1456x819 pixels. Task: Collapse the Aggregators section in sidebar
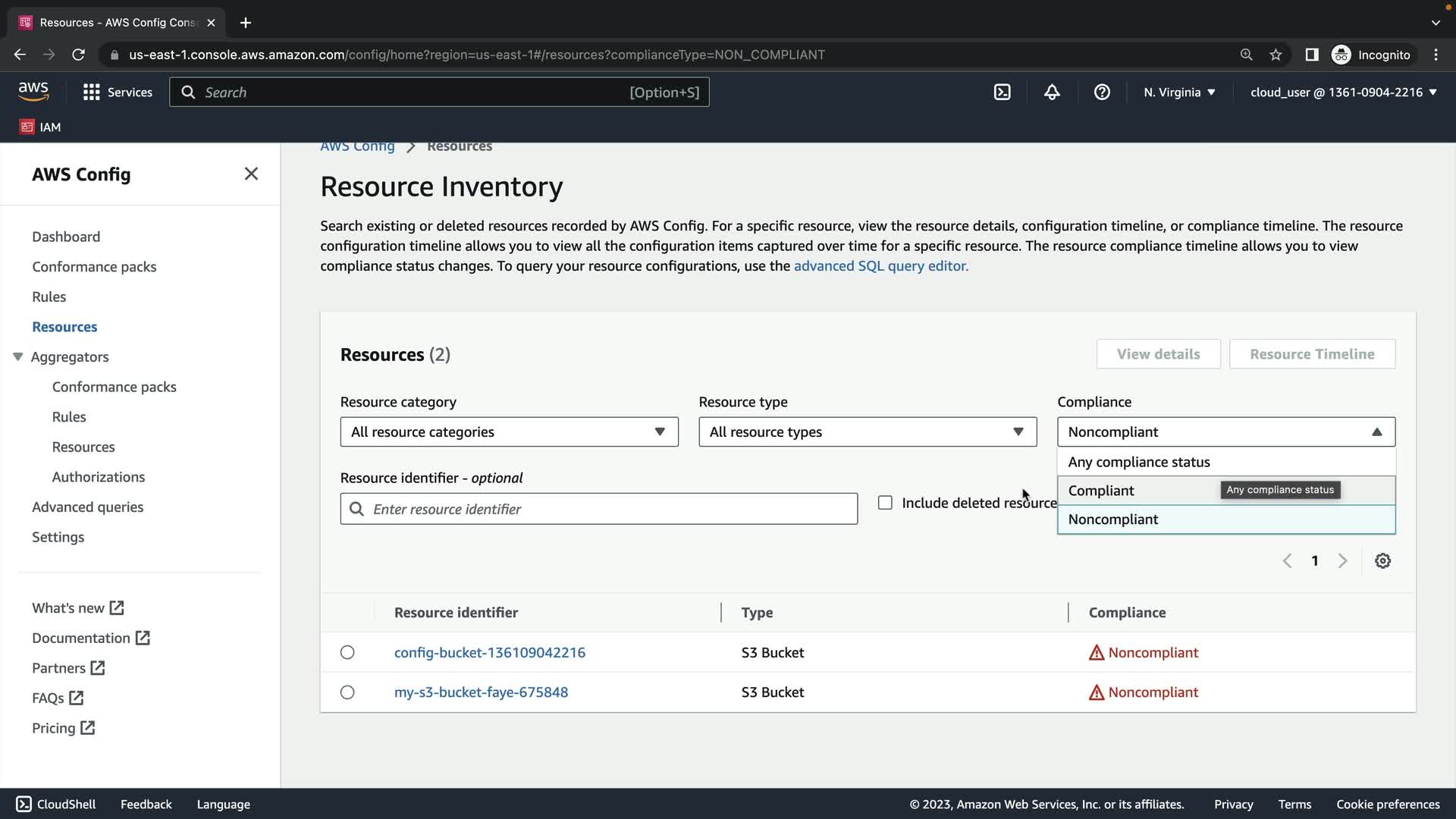click(18, 356)
